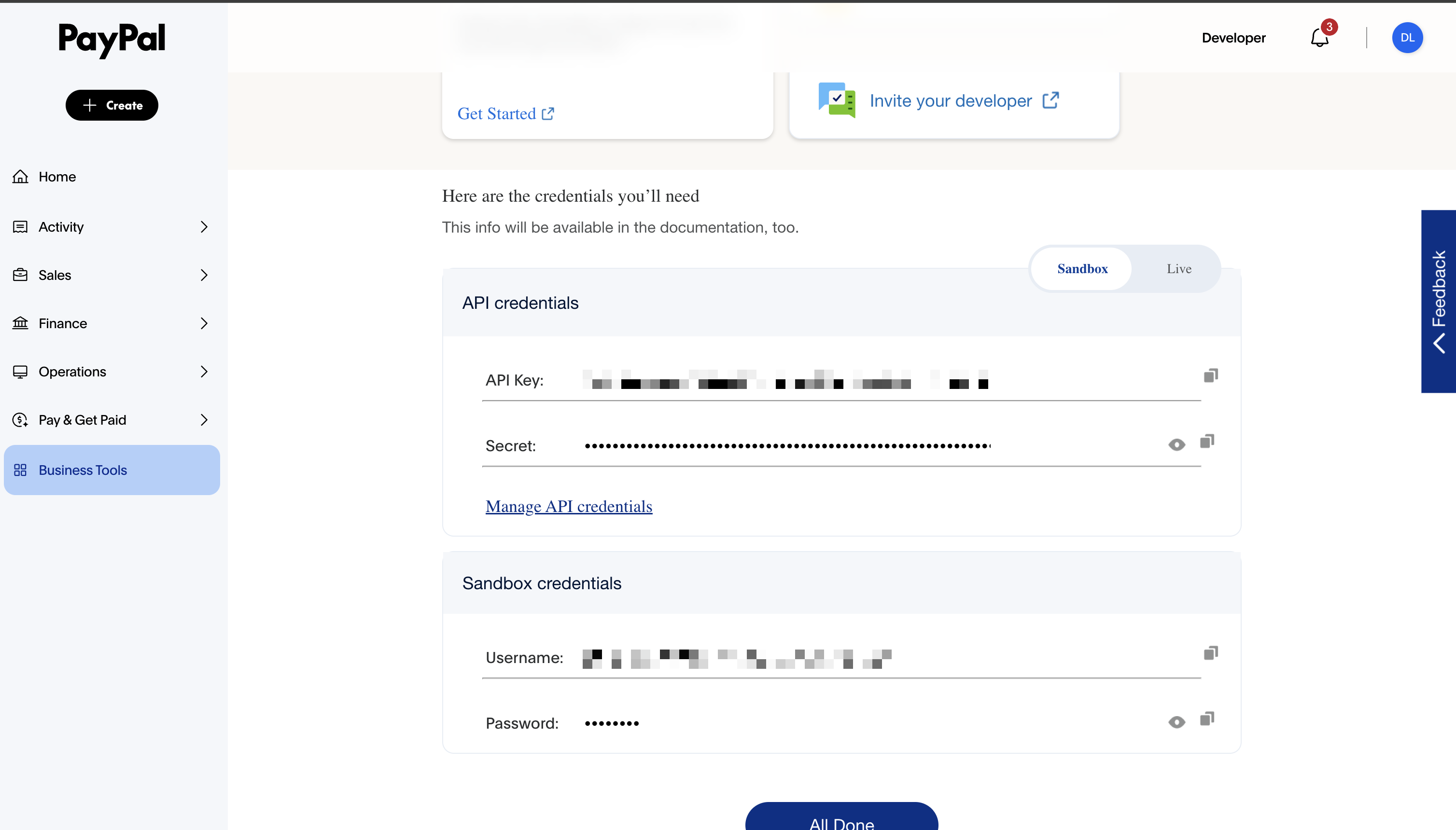Open Home in the sidebar
The image size is (1456, 830).
pyautogui.click(x=112, y=177)
